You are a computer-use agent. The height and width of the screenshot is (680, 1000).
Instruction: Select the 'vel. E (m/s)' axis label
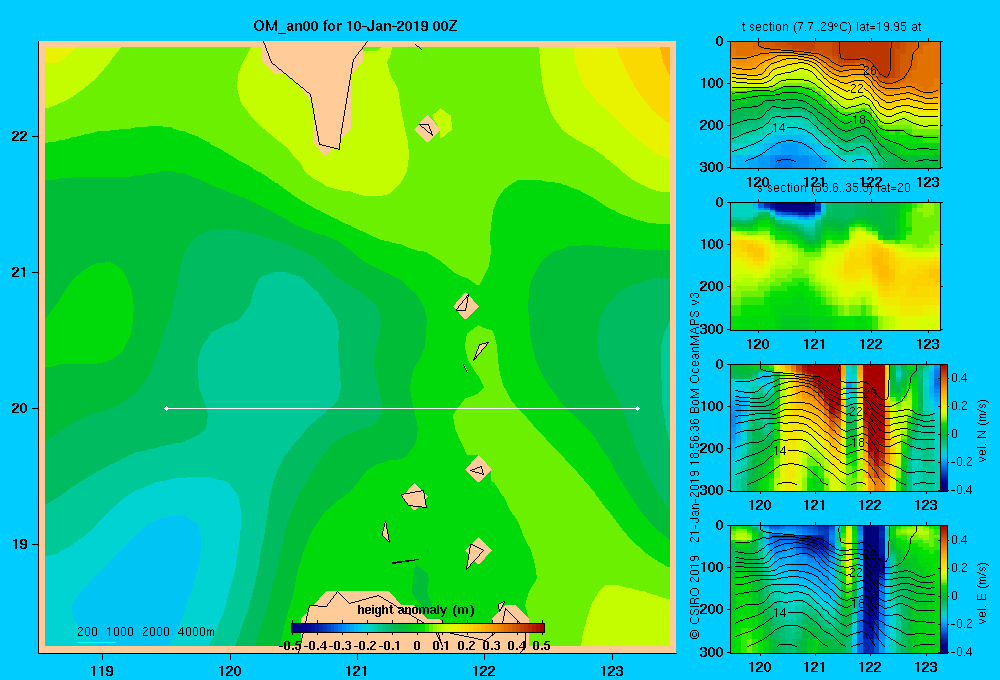pos(982,593)
